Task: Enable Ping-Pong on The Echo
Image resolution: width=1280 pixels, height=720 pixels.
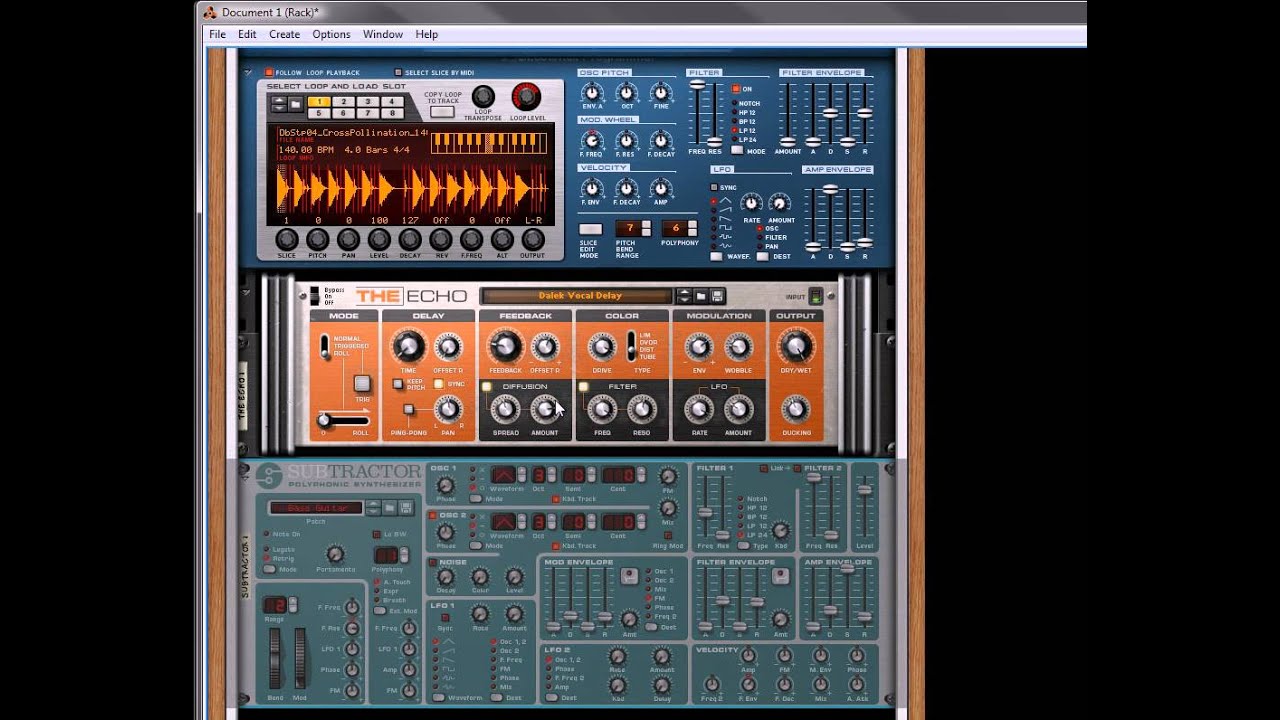Action: pos(408,409)
